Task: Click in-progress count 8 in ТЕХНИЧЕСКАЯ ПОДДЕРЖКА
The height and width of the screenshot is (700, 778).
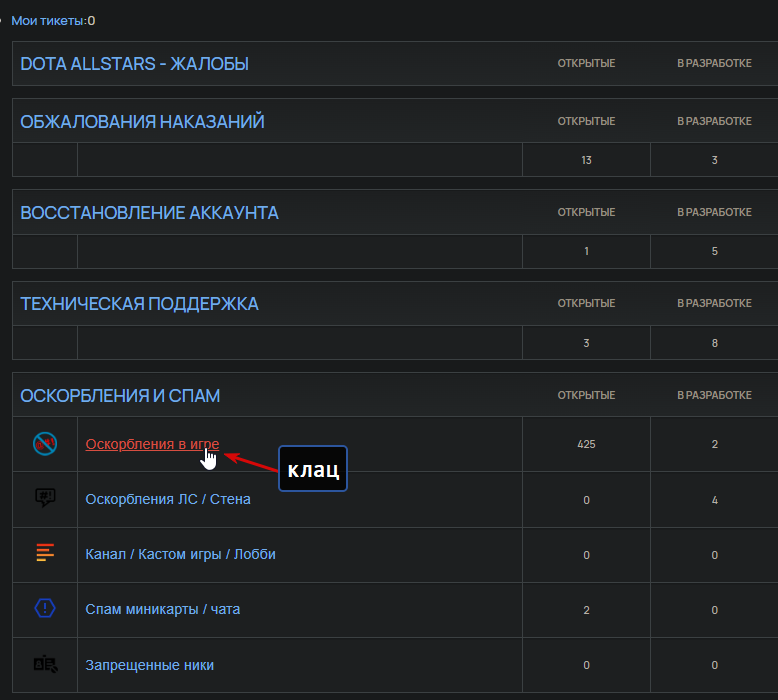Action: pyautogui.click(x=714, y=343)
